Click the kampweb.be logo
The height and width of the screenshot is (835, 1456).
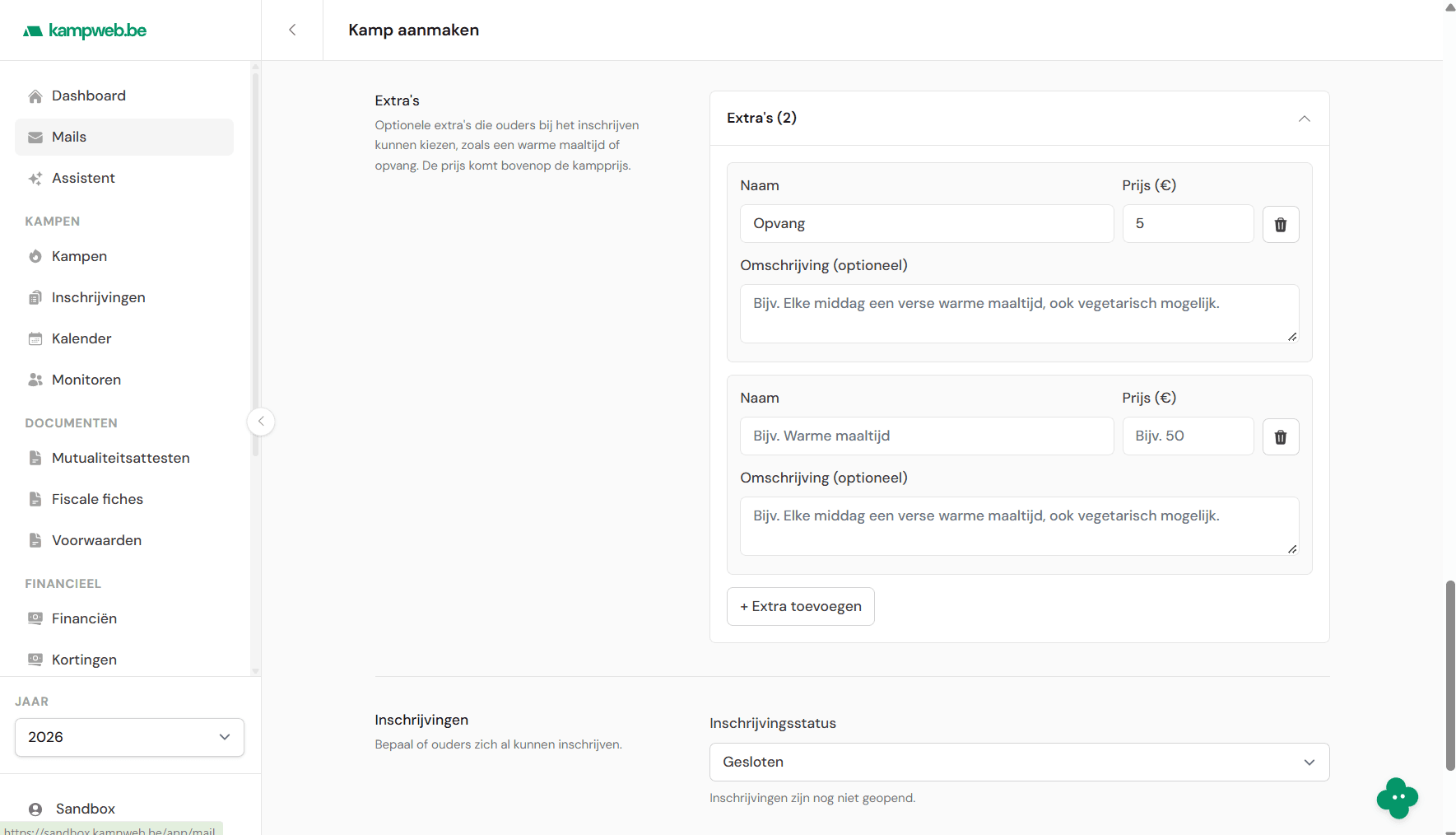tap(85, 30)
